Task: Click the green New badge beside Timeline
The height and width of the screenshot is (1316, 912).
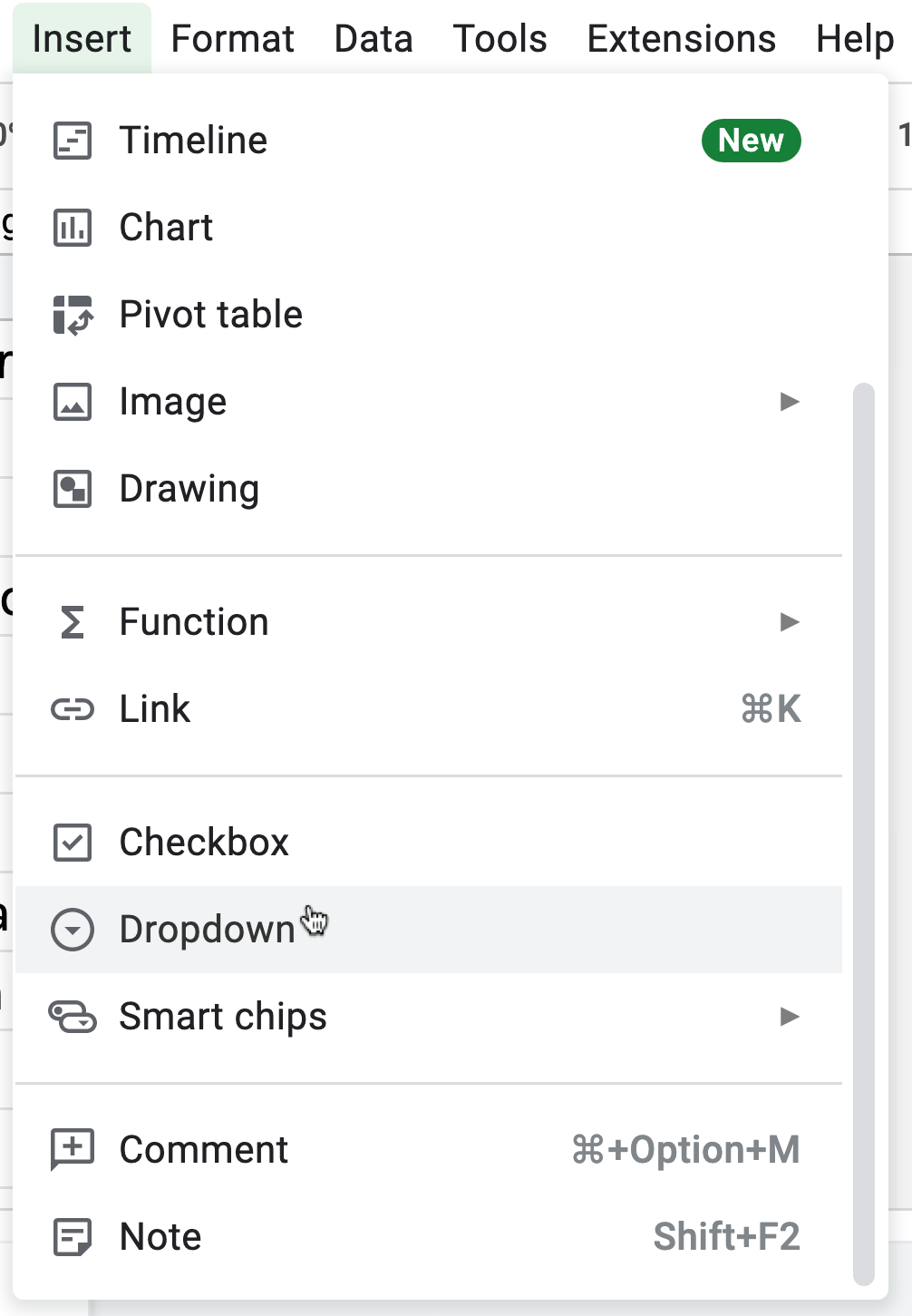Action: coord(751,141)
